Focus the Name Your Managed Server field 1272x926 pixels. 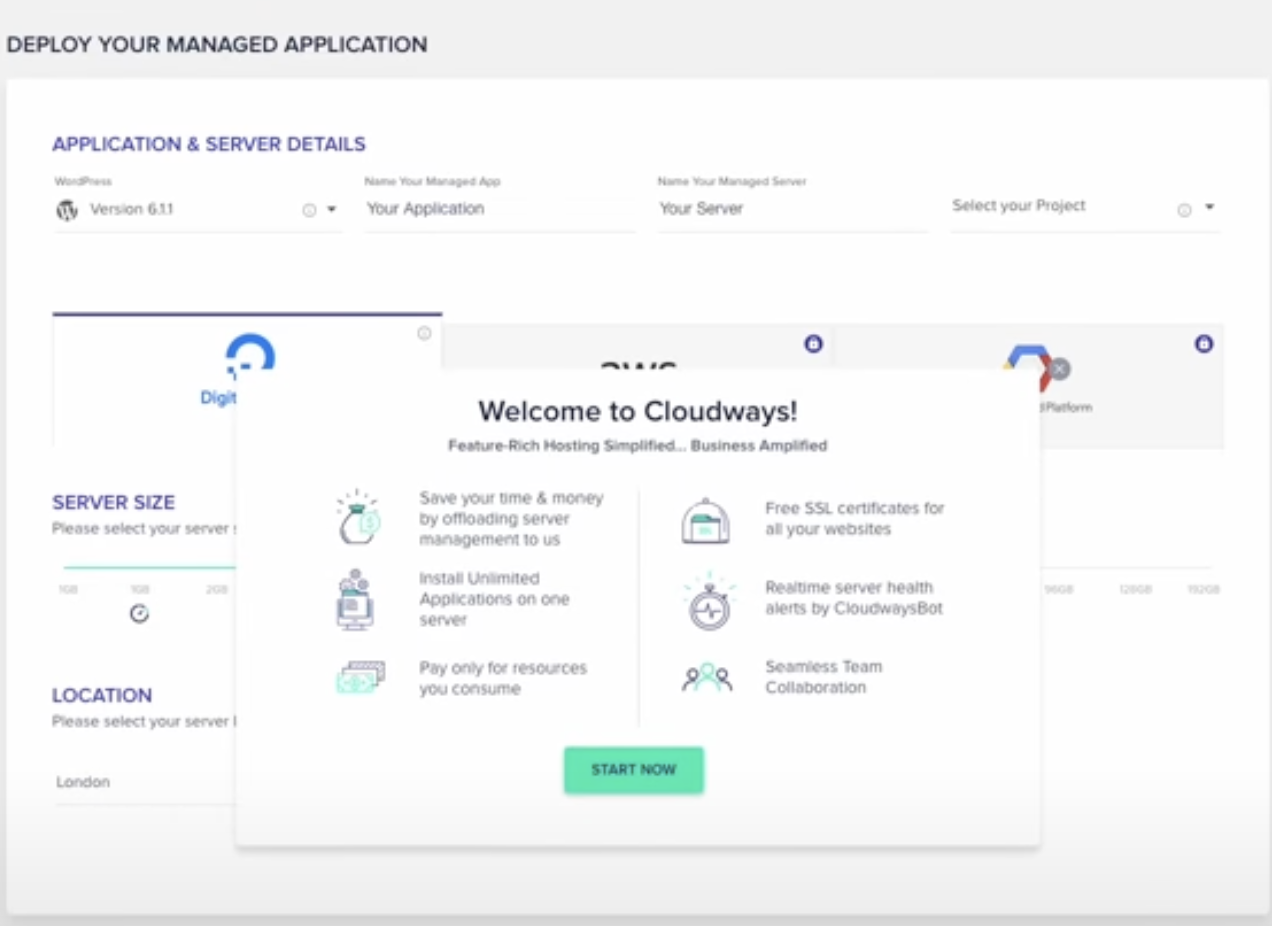[792, 209]
